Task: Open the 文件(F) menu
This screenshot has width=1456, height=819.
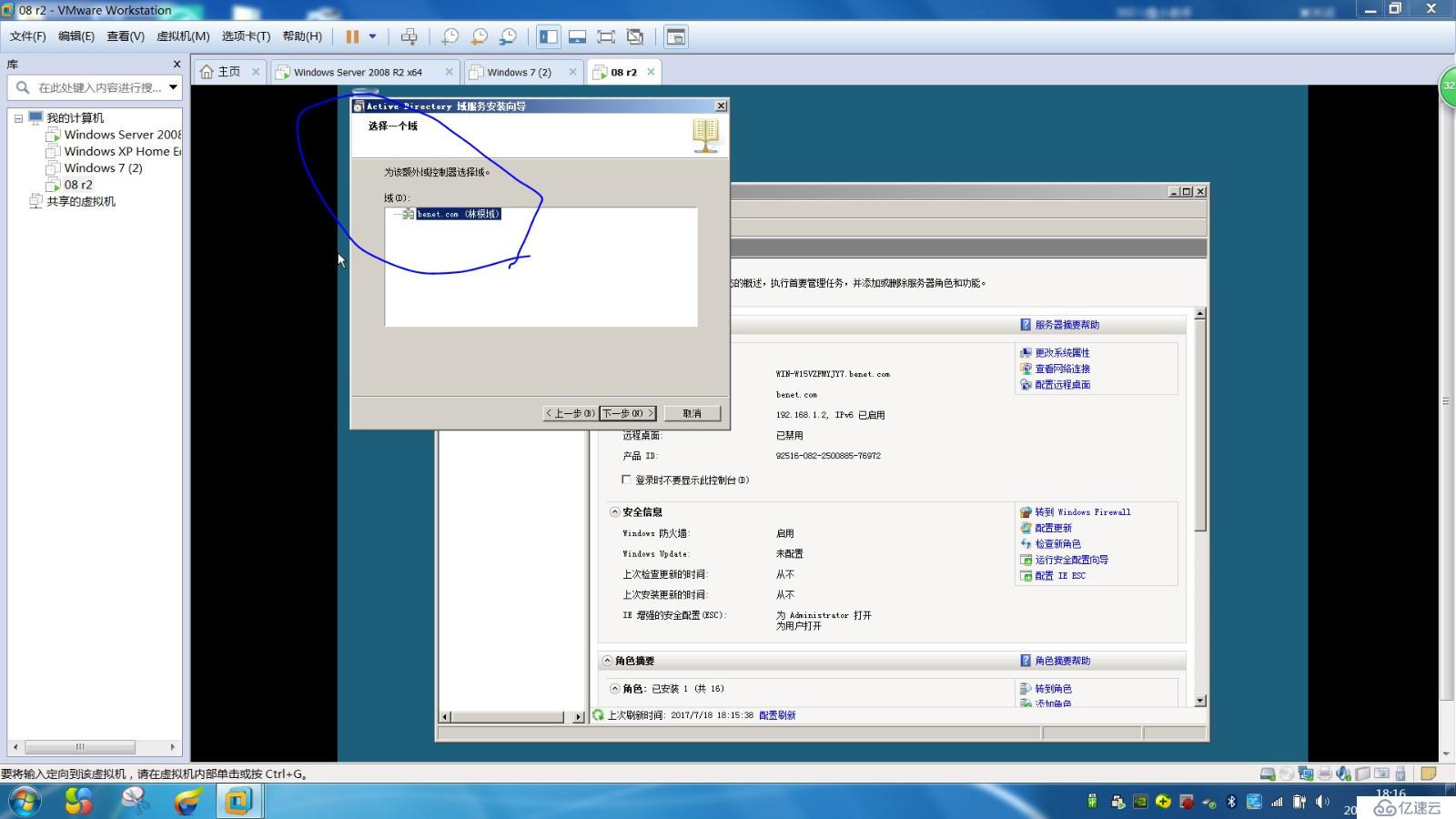Action: [27, 36]
